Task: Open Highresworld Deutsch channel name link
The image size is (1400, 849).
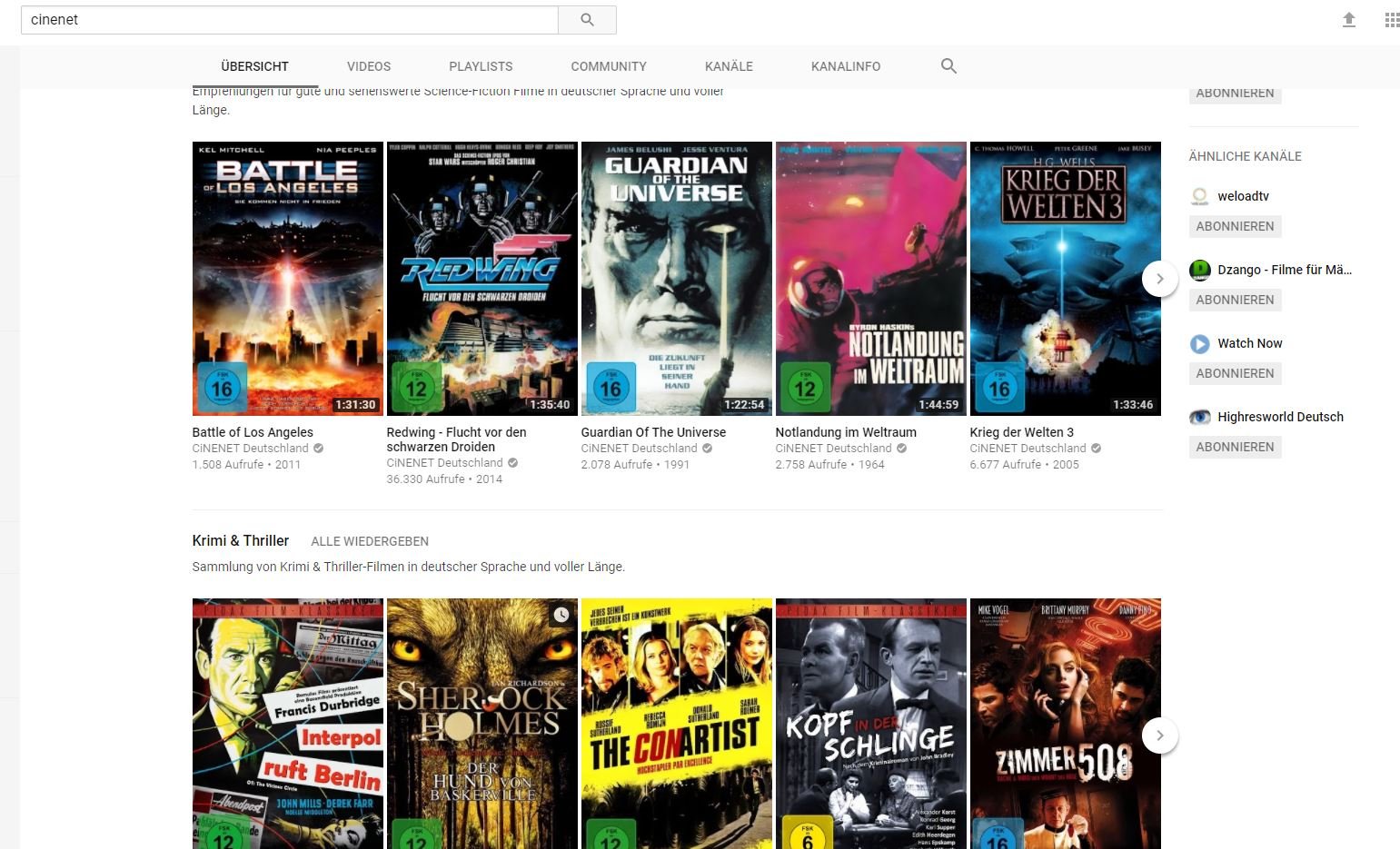Action: pos(1280,417)
